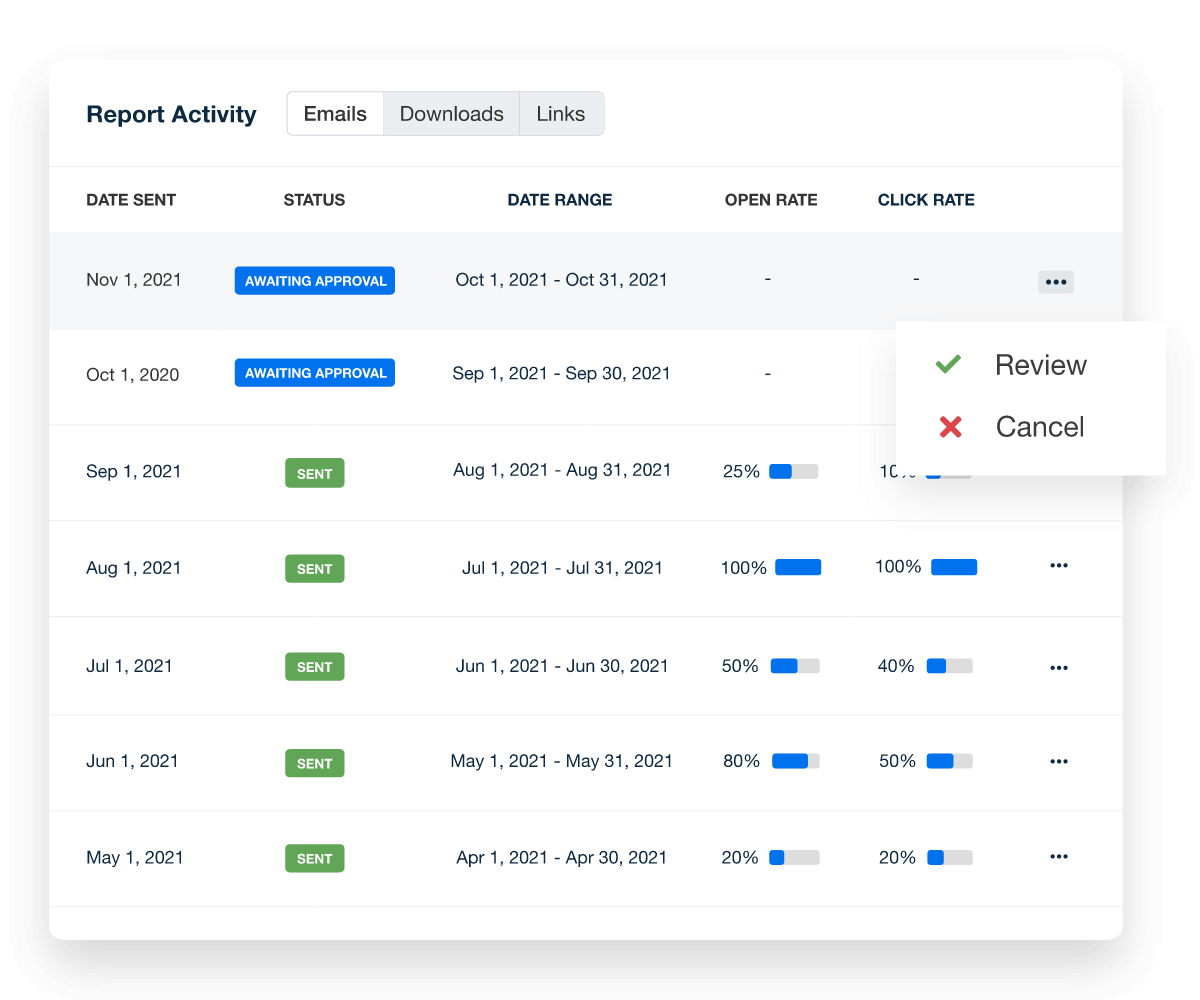
Task: Sort by the Date Sent column header
Action: pyautogui.click(x=131, y=199)
